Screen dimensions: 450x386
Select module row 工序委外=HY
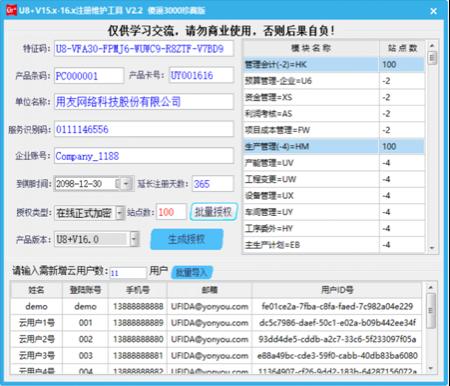tap(334, 228)
